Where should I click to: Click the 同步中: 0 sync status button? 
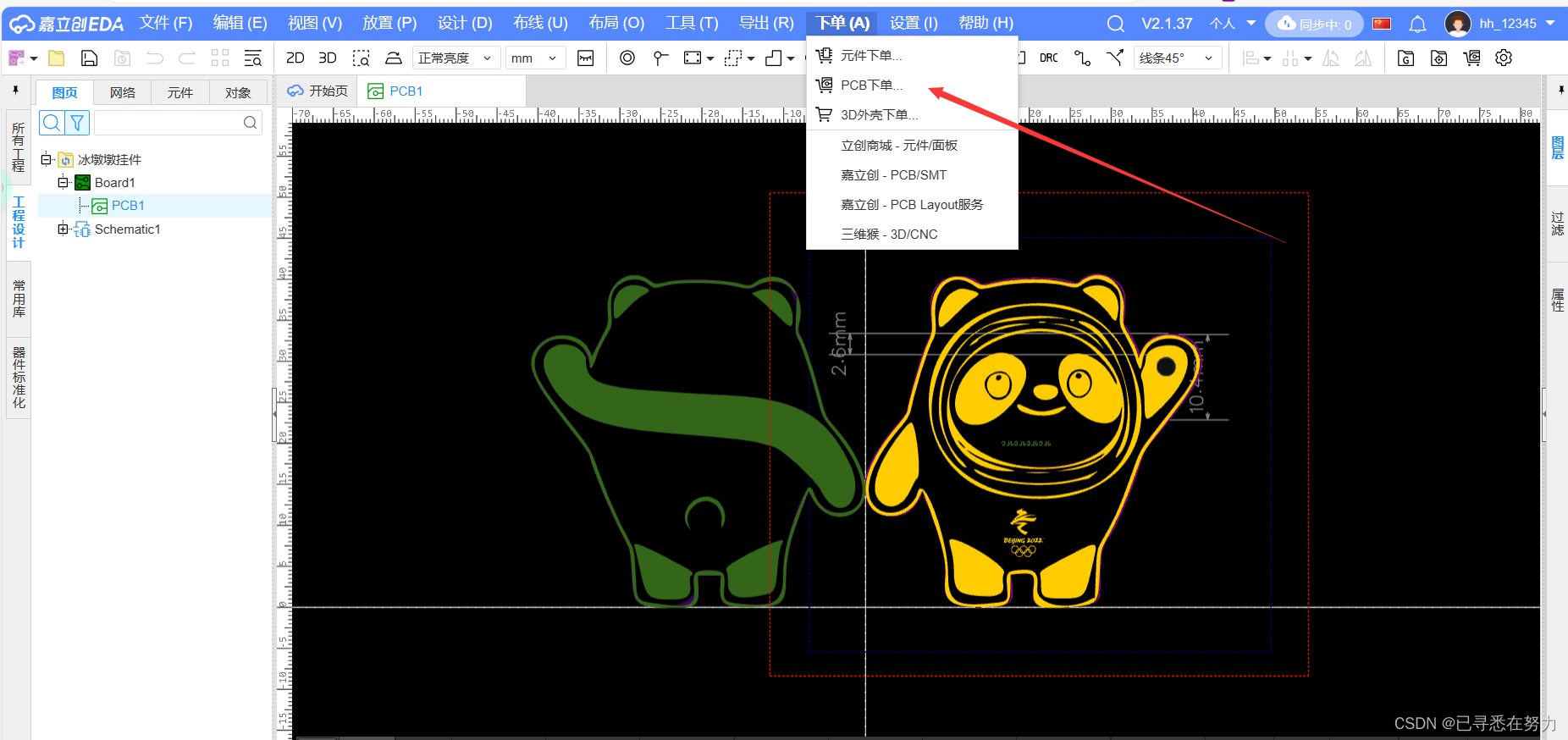[x=1314, y=24]
